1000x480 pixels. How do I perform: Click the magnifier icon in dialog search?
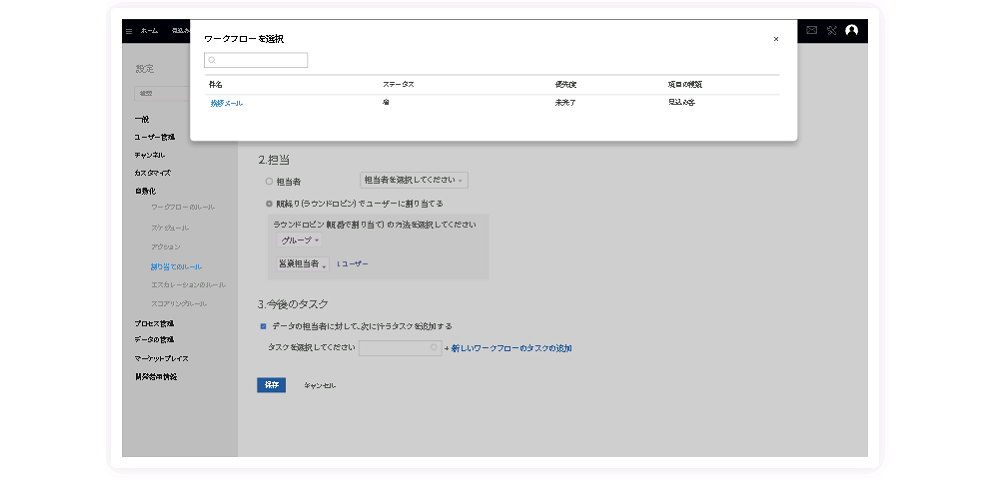[212, 61]
